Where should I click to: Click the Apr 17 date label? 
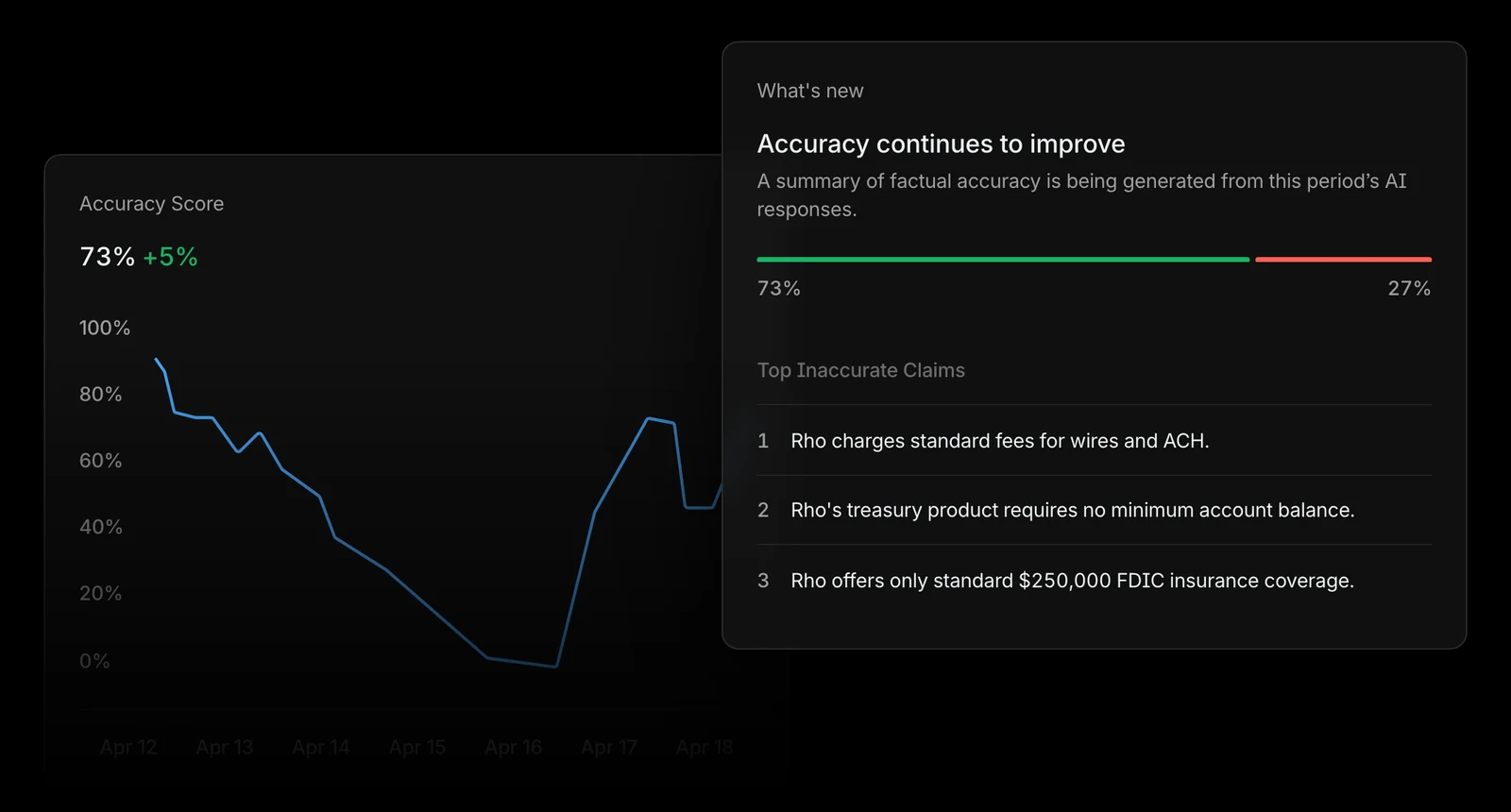click(609, 747)
